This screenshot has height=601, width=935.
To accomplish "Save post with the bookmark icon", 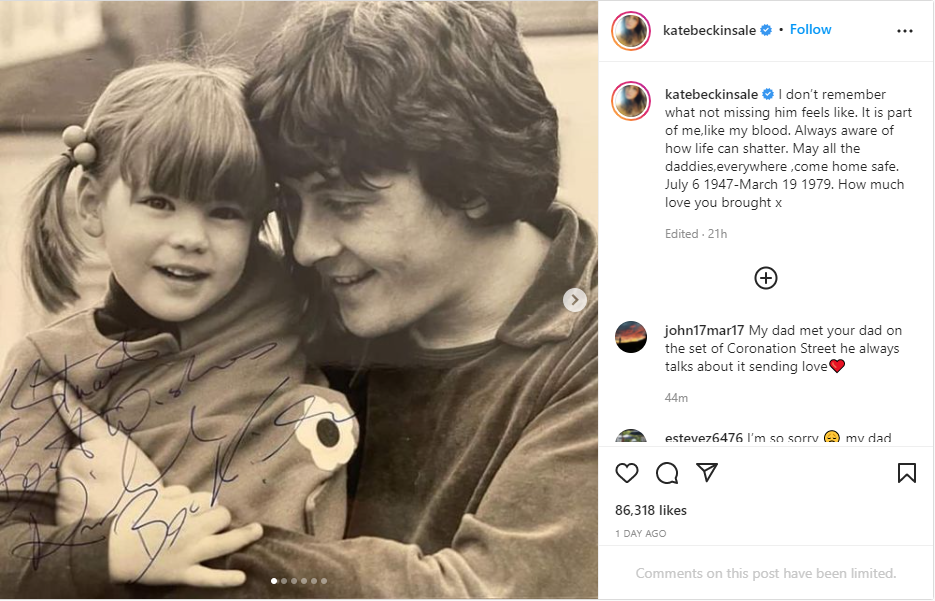I will [x=906, y=472].
